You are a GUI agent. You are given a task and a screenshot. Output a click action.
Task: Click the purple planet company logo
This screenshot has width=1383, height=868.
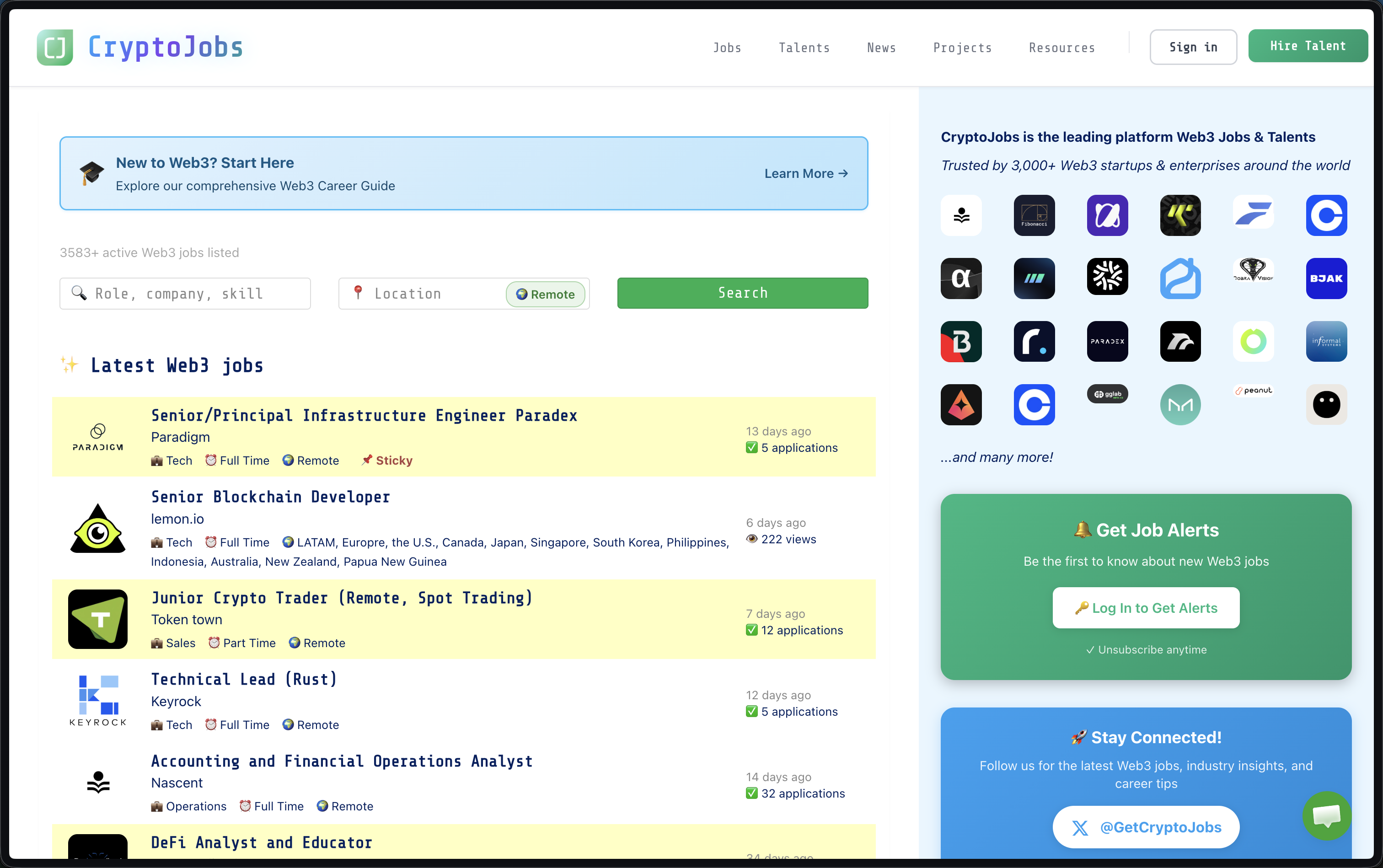pyautogui.click(x=1107, y=215)
